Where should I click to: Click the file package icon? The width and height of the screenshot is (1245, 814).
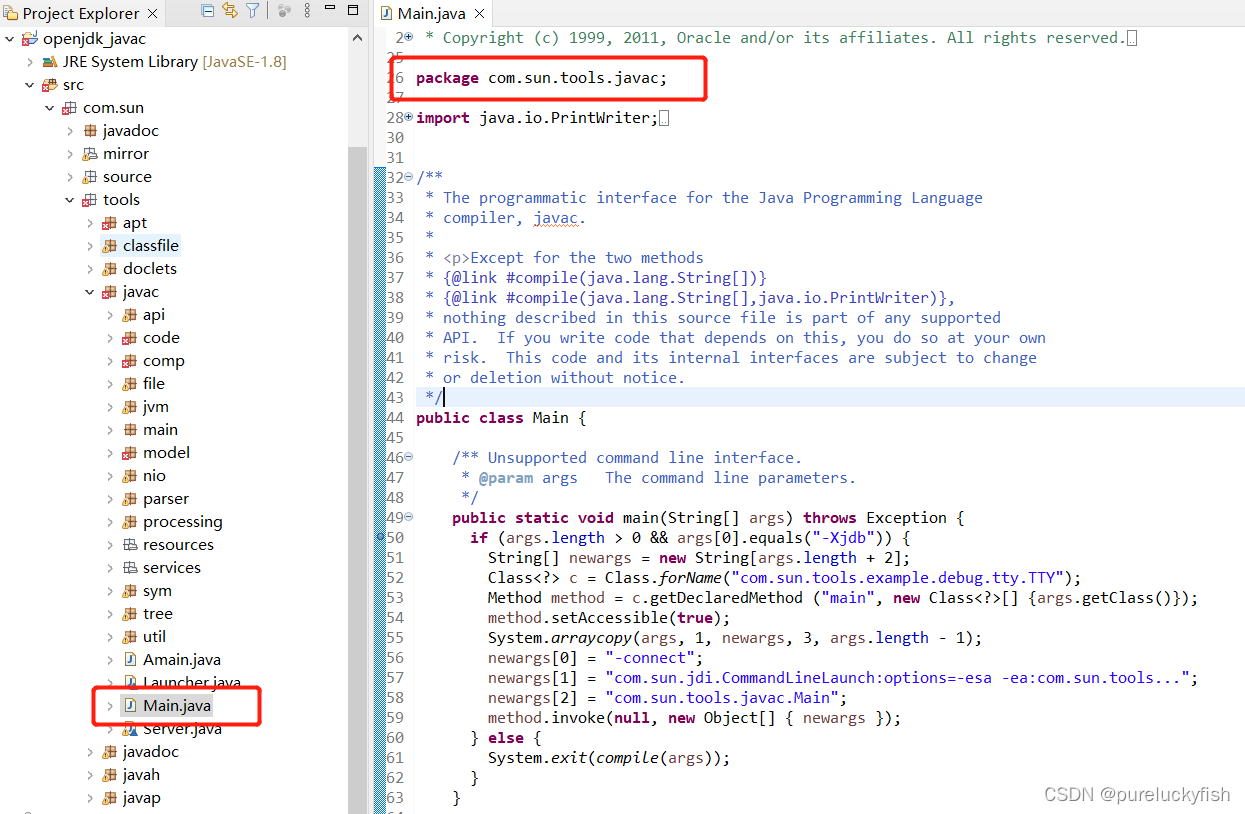click(x=130, y=384)
